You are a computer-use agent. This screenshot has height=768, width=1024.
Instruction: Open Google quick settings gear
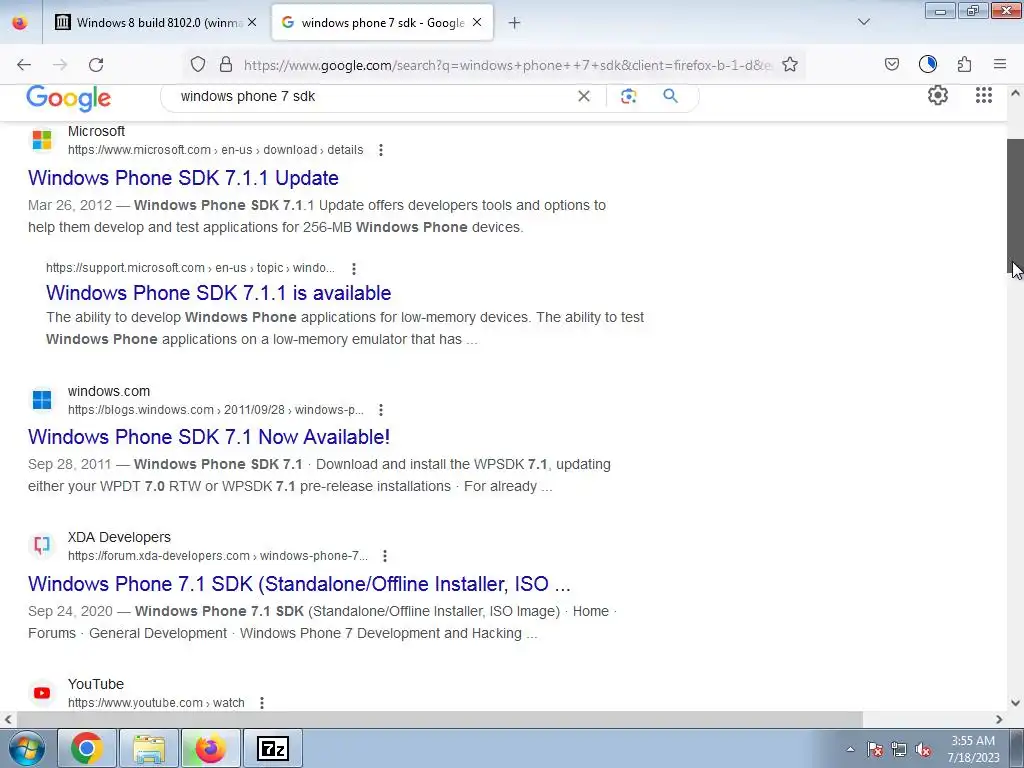click(x=938, y=95)
